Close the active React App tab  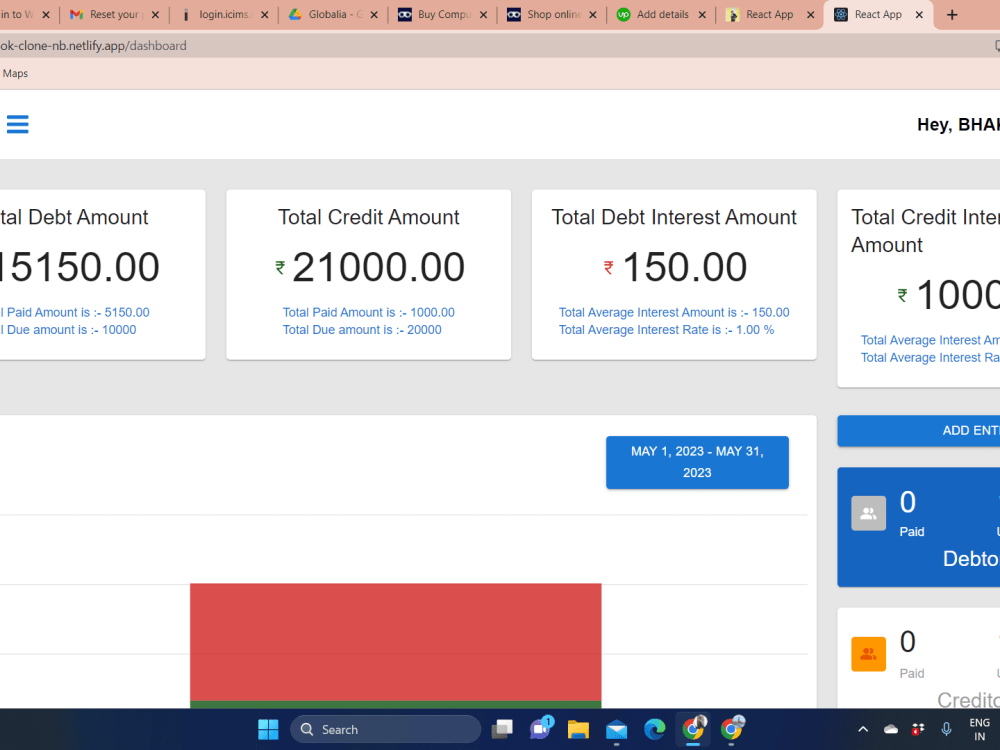point(919,15)
